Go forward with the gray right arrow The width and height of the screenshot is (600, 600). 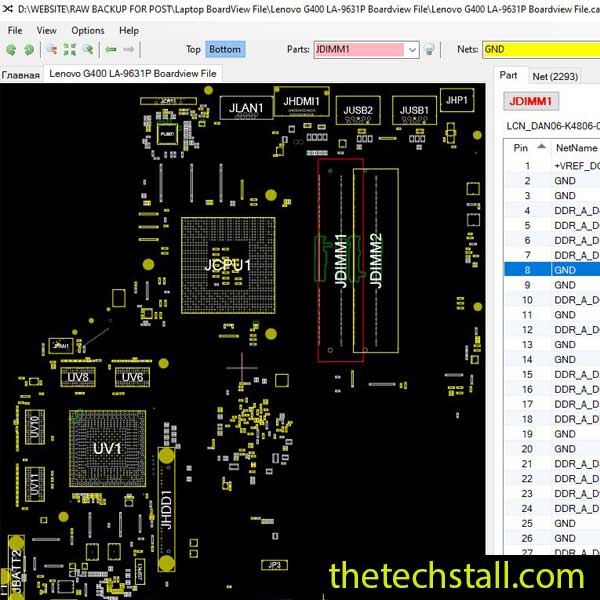(129, 49)
